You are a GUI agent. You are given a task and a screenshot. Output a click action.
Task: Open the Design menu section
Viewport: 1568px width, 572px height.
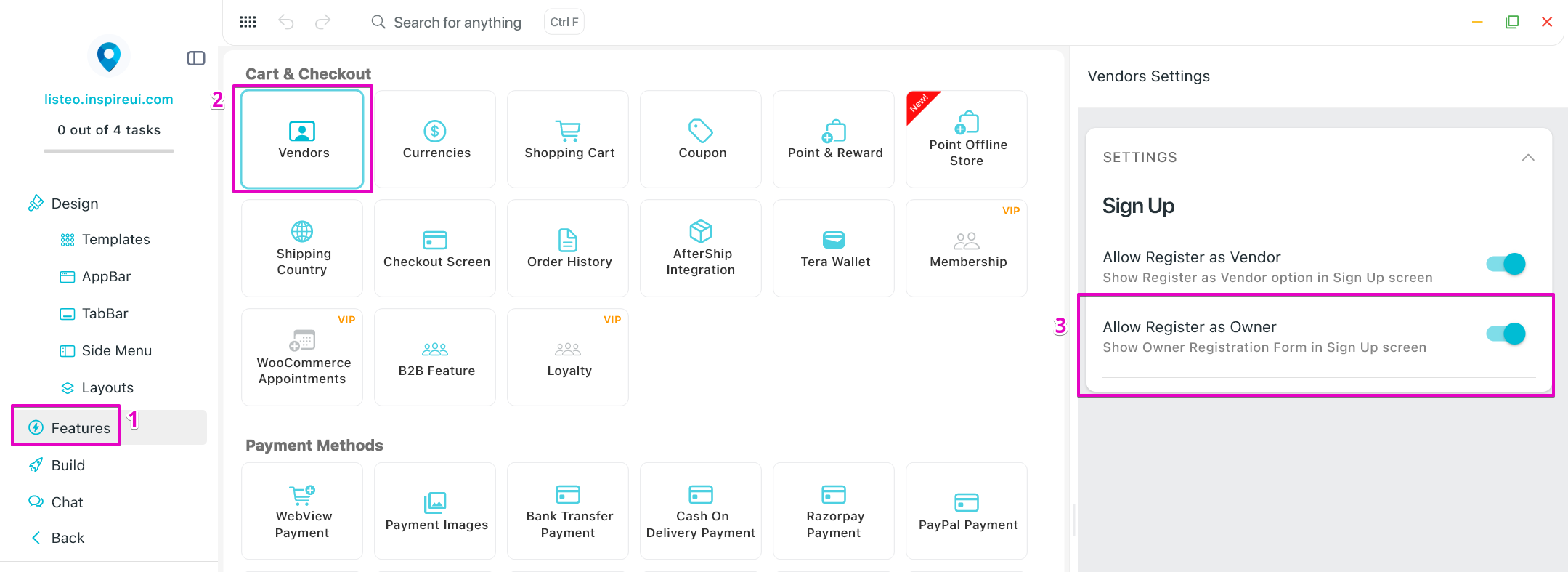(x=74, y=204)
